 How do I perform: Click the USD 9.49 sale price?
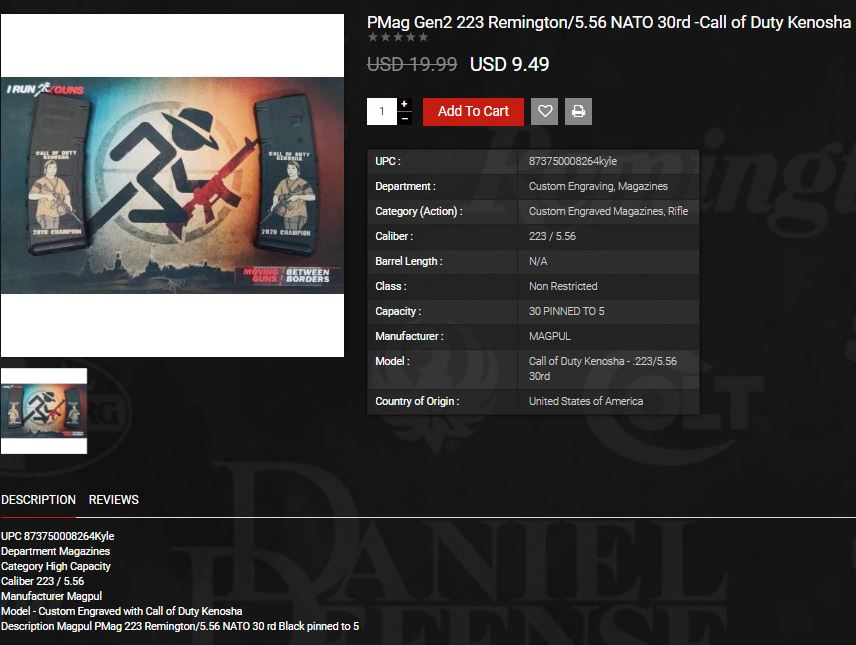coord(509,64)
